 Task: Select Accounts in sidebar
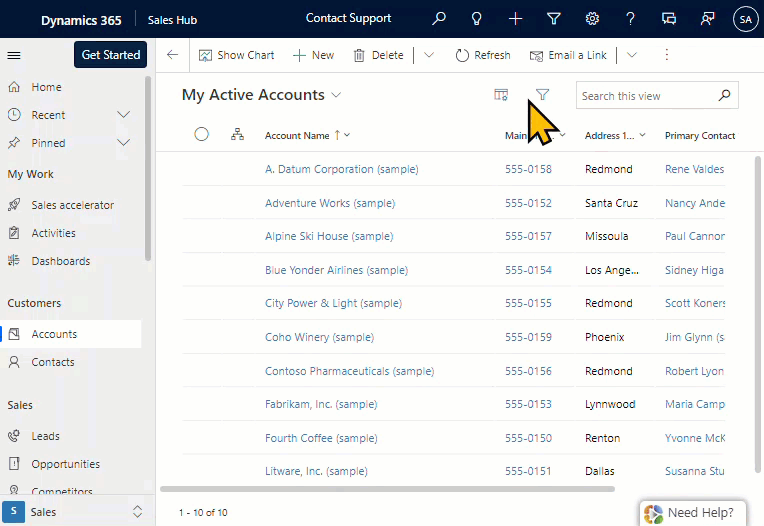tap(71, 334)
